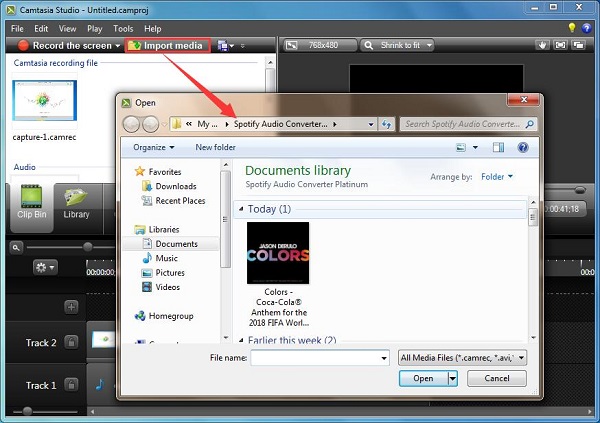Click Spotify Audio Converter in the address path
The image size is (600, 423).
280,124
